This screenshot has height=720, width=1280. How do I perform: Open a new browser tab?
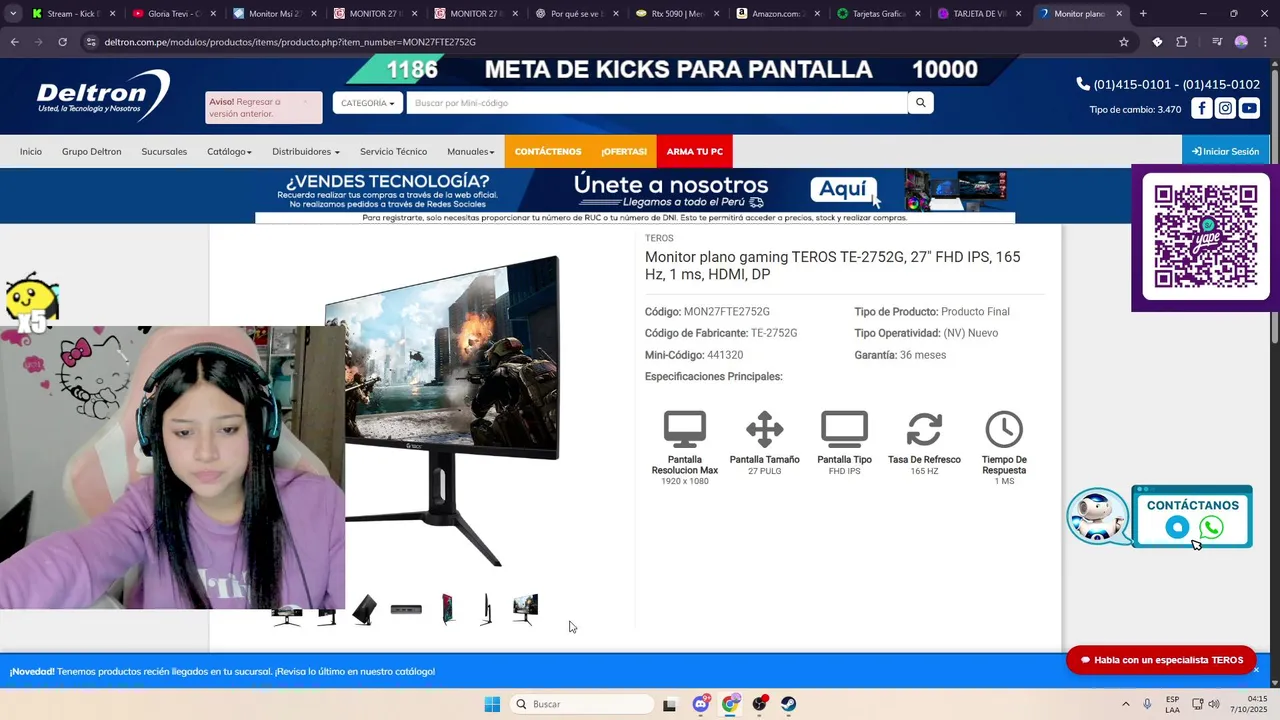coord(1143,14)
